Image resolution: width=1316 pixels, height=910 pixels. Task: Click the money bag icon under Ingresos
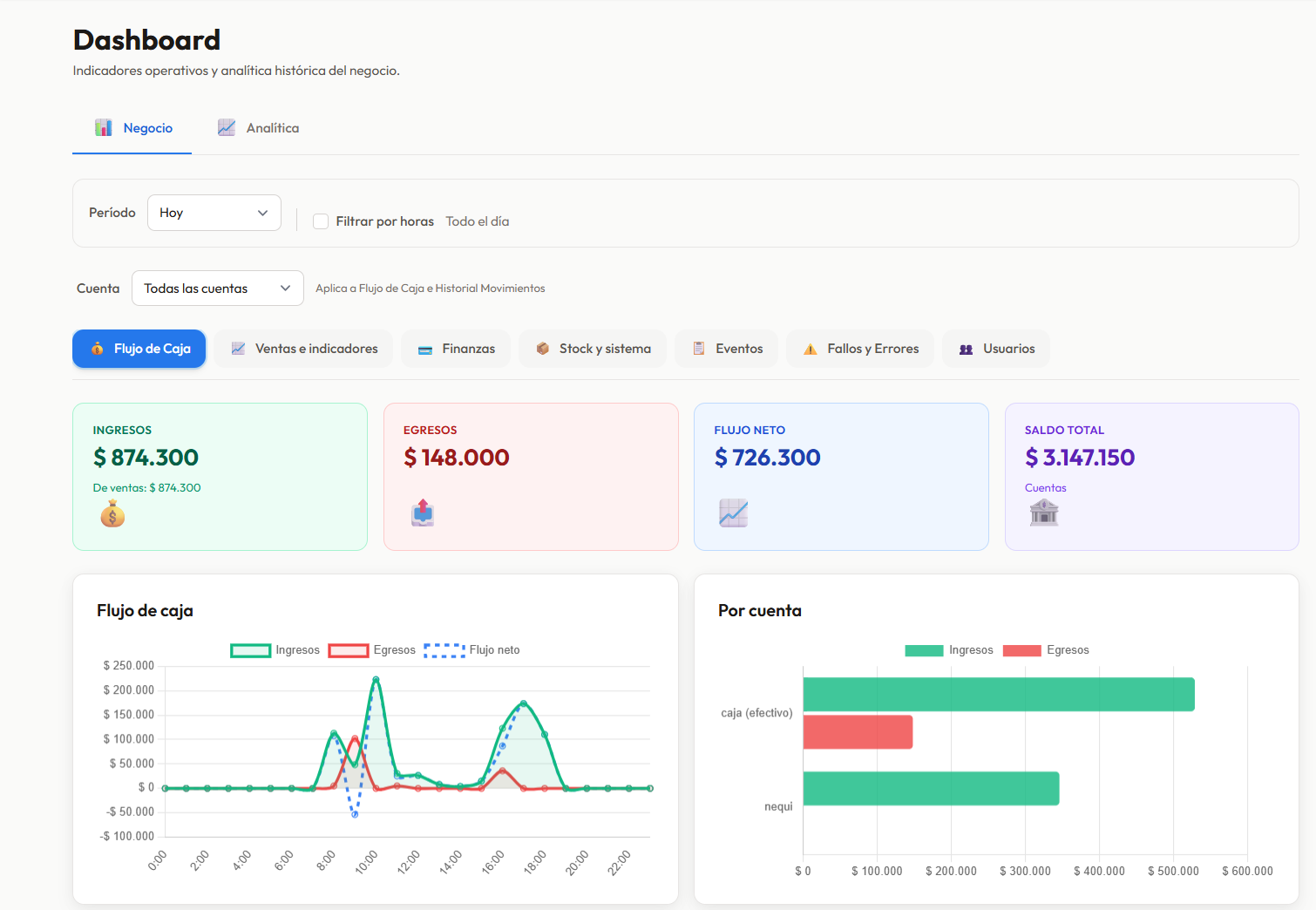click(x=112, y=514)
